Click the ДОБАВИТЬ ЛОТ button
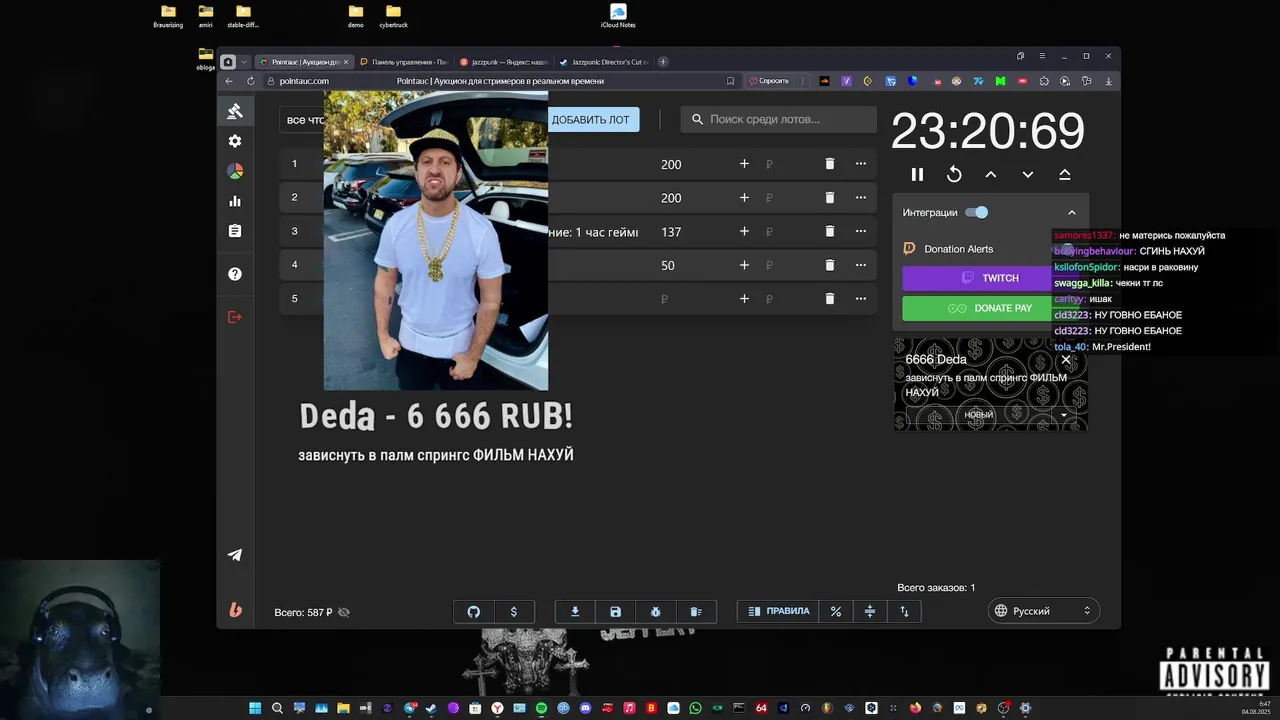The height and width of the screenshot is (720, 1280). (x=590, y=120)
